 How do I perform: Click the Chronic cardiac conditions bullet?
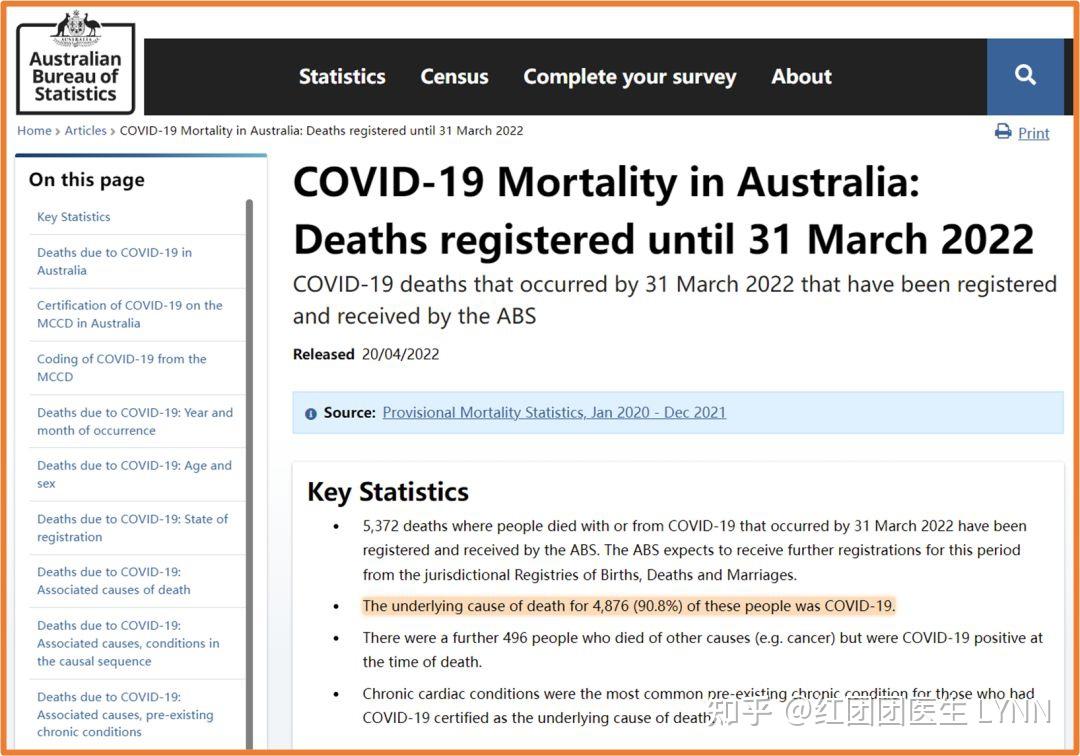pyautogui.click(x=698, y=706)
